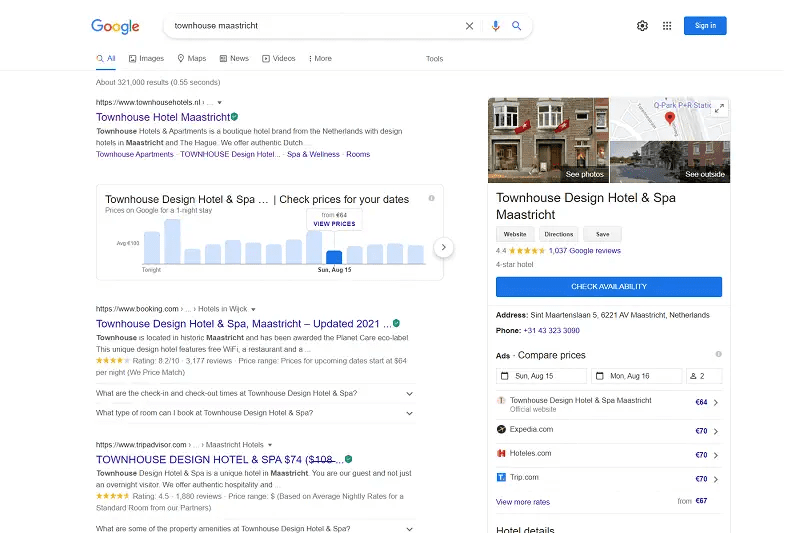
Task: Switch to the News tab
Action: point(233,59)
